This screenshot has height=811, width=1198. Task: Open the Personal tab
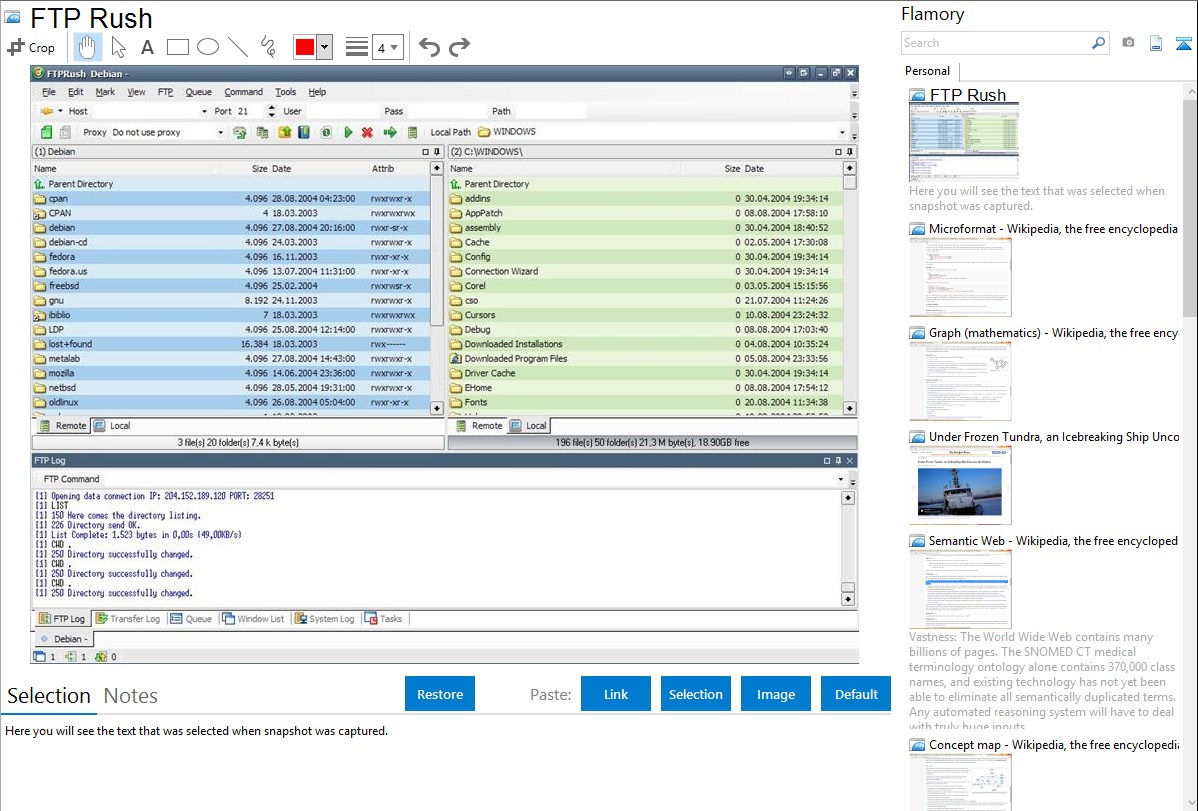pyautogui.click(x=928, y=71)
